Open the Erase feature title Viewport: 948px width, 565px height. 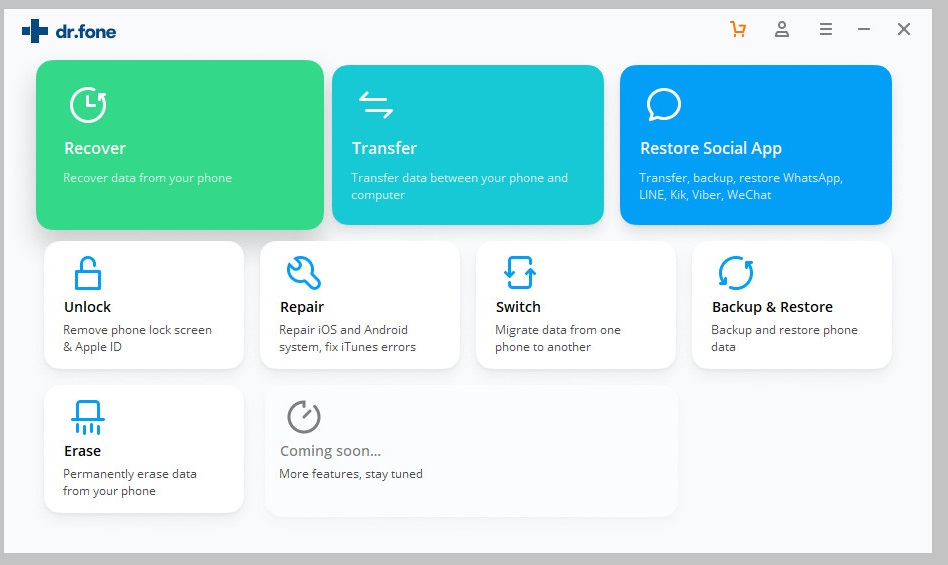[82, 451]
